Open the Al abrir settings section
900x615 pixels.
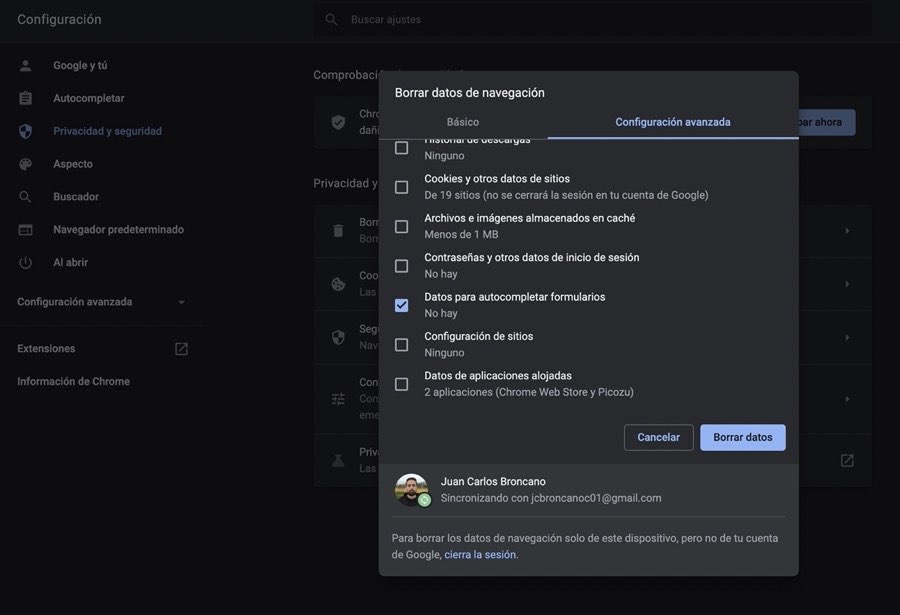71,262
